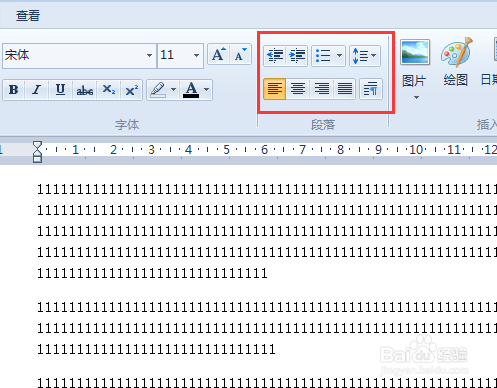Expand the 图片 dropdown arrow
The height and width of the screenshot is (388, 497).
click(x=416, y=97)
